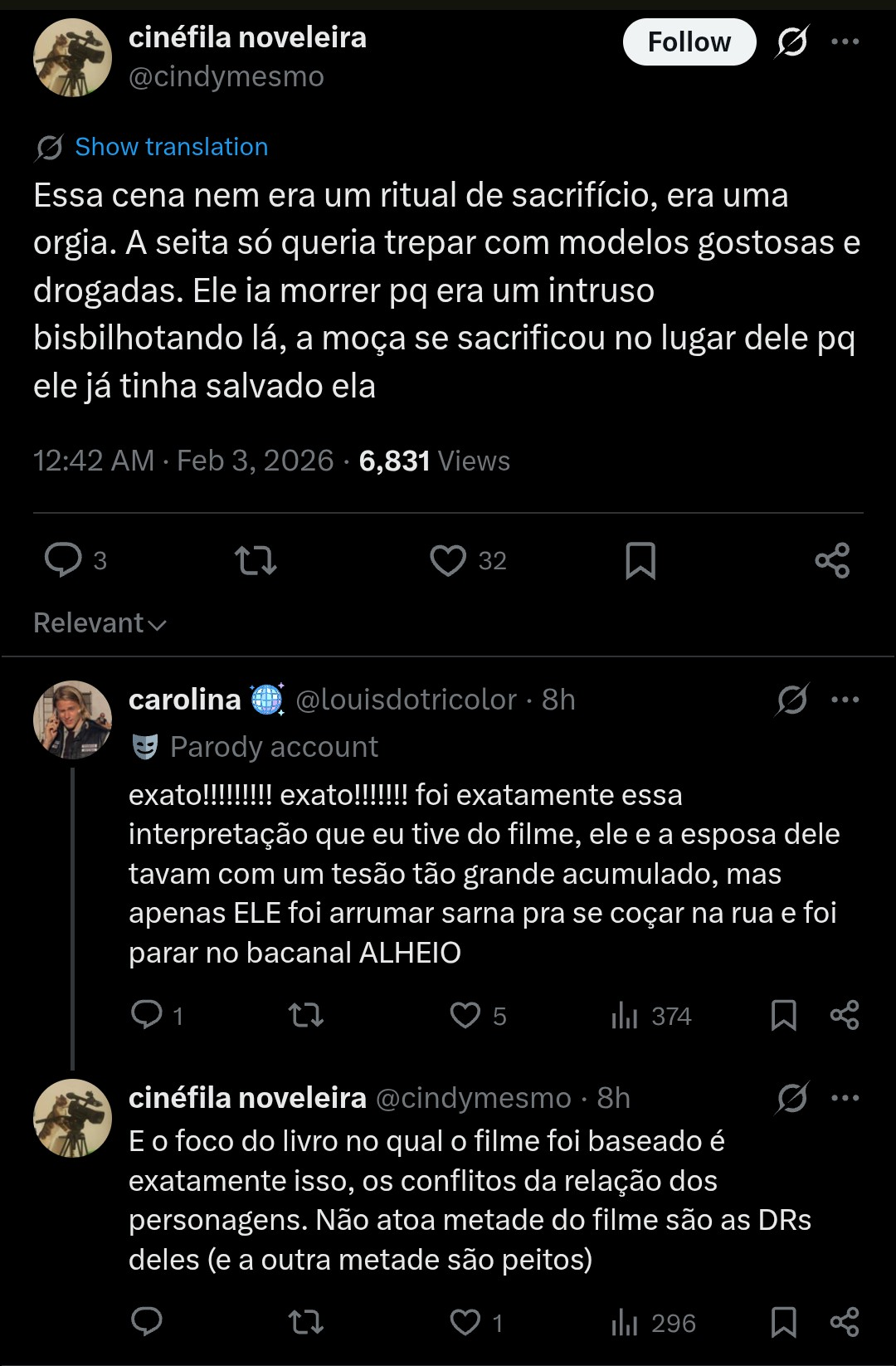Open more options on carolina's reply
Image resolution: width=896 pixels, height=1366 pixels.
[845, 700]
